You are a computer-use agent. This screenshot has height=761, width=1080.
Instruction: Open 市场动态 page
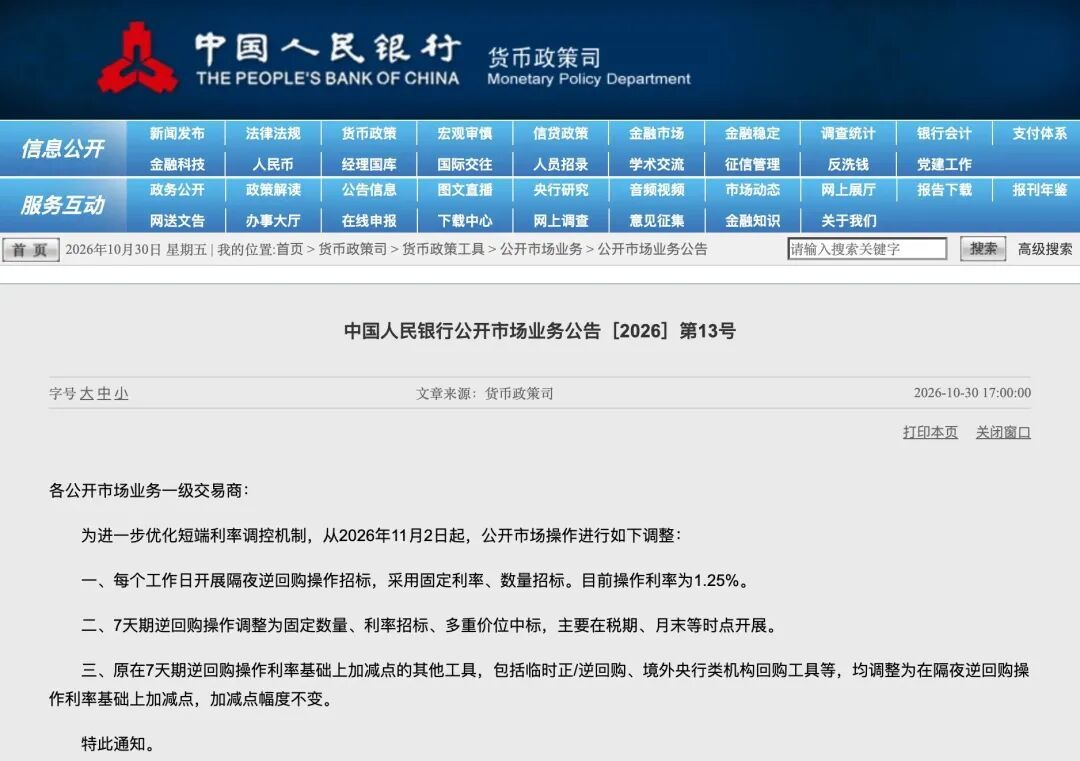click(x=752, y=190)
